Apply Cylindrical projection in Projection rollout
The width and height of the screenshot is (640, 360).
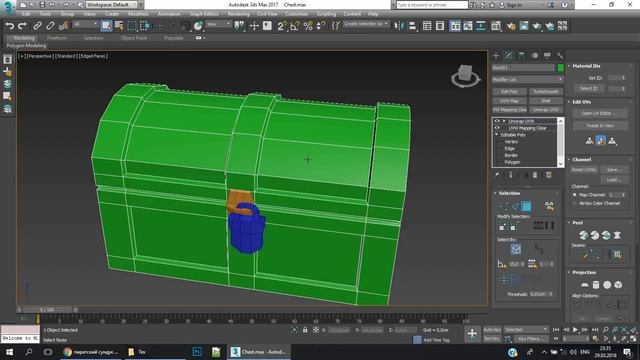[x=596, y=285]
